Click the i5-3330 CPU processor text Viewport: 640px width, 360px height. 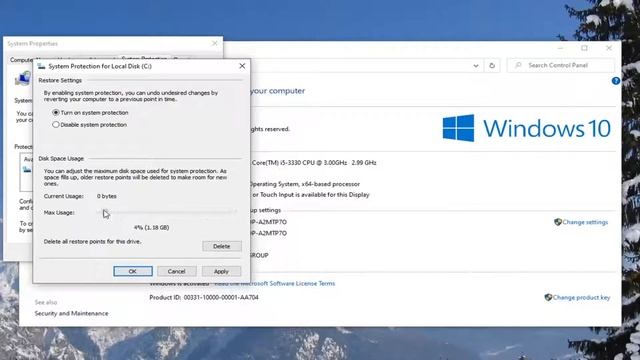[x=314, y=162]
